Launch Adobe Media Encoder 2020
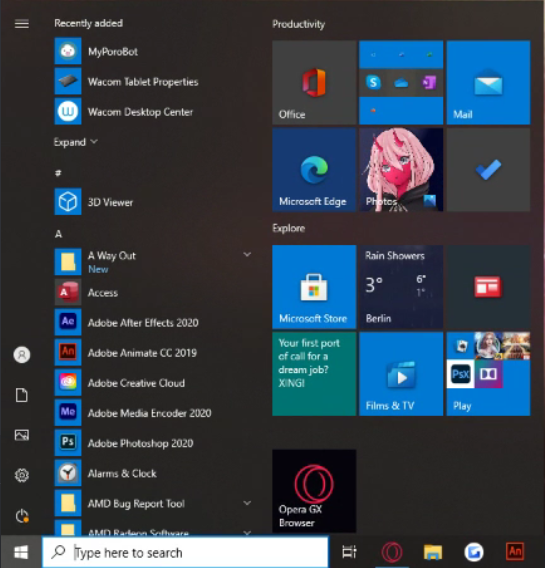This screenshot has height=568, width=545. [152, 413]
